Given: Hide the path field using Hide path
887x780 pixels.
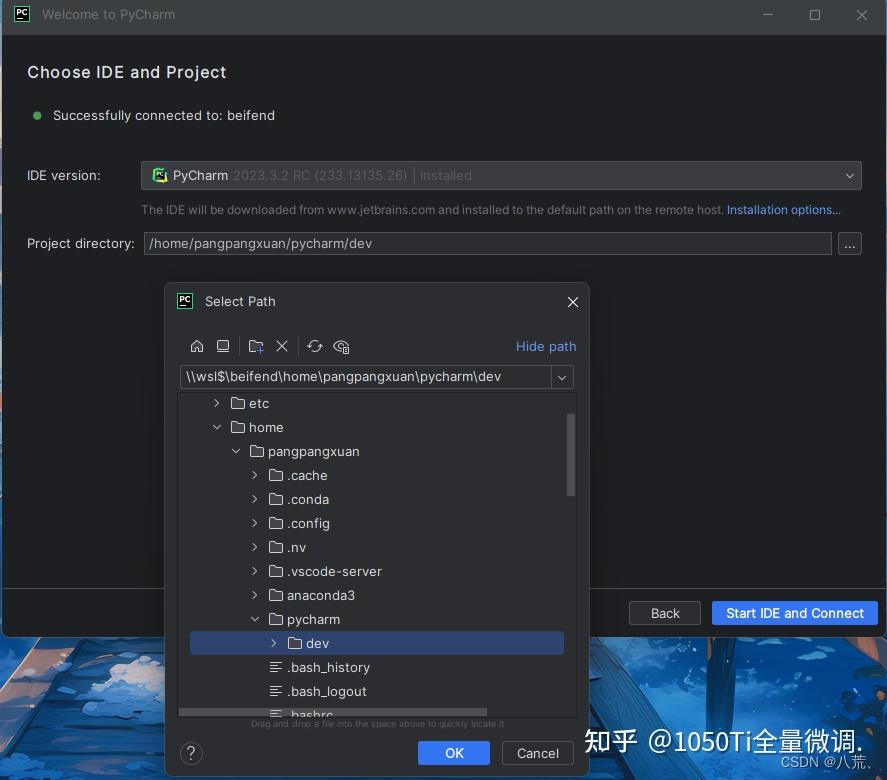Looking at the screenshot, I should (x=546, y=346).
